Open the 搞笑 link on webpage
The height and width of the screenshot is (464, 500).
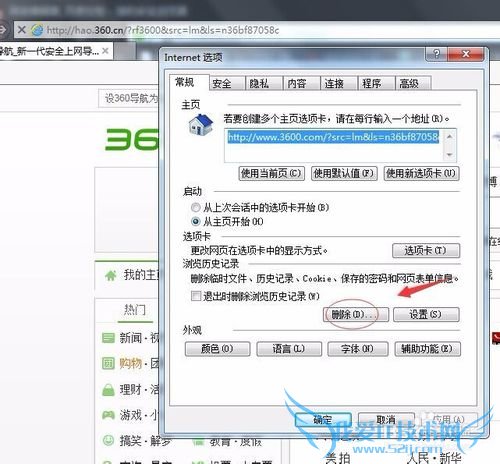pyautogui.click(x=131, y=441)
